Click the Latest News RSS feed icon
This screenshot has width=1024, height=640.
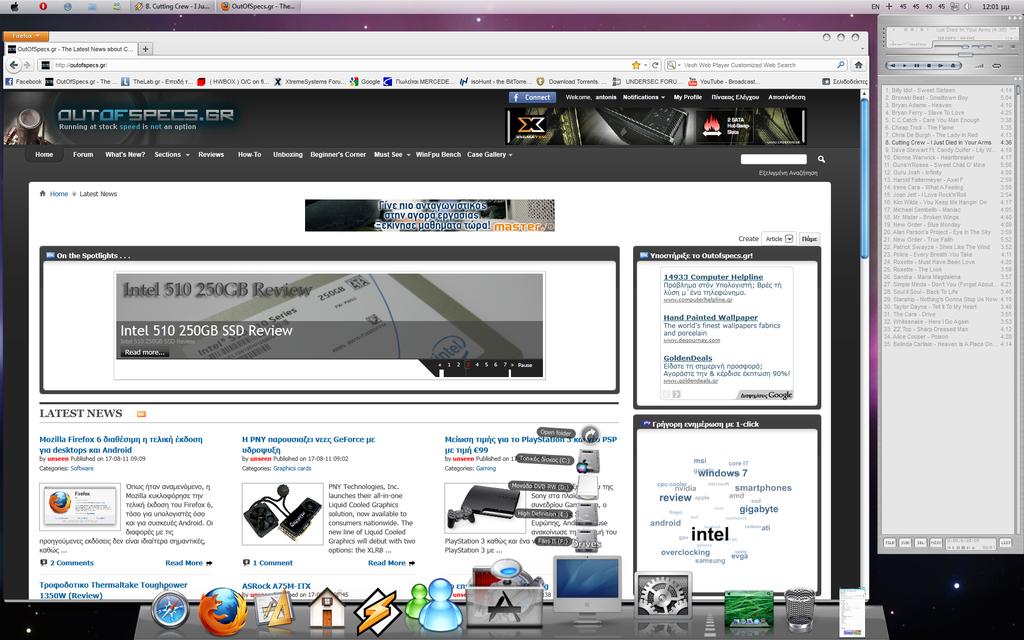click(x=141, y=414)
